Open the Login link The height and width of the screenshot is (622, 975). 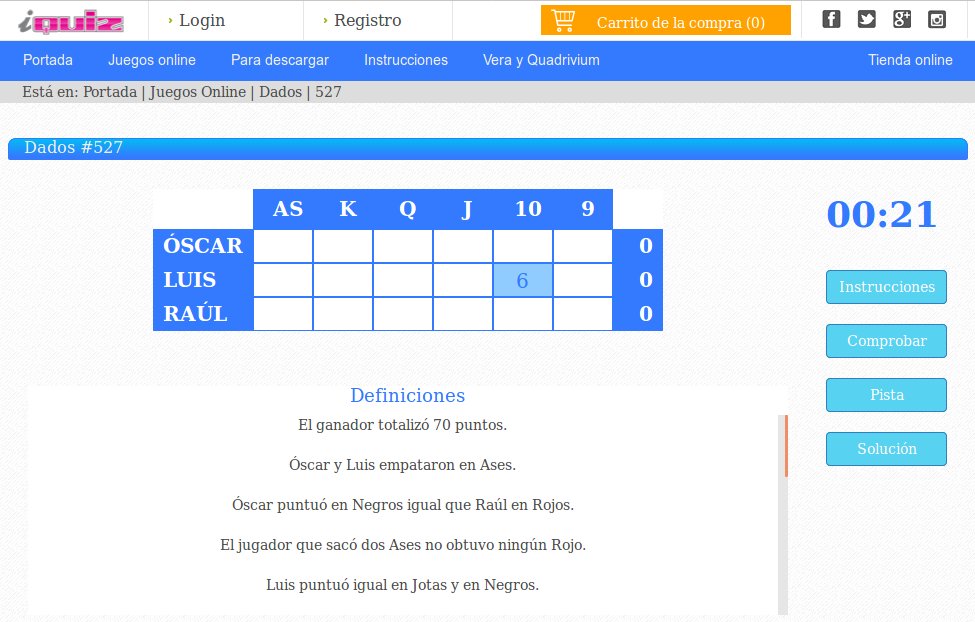201,21
